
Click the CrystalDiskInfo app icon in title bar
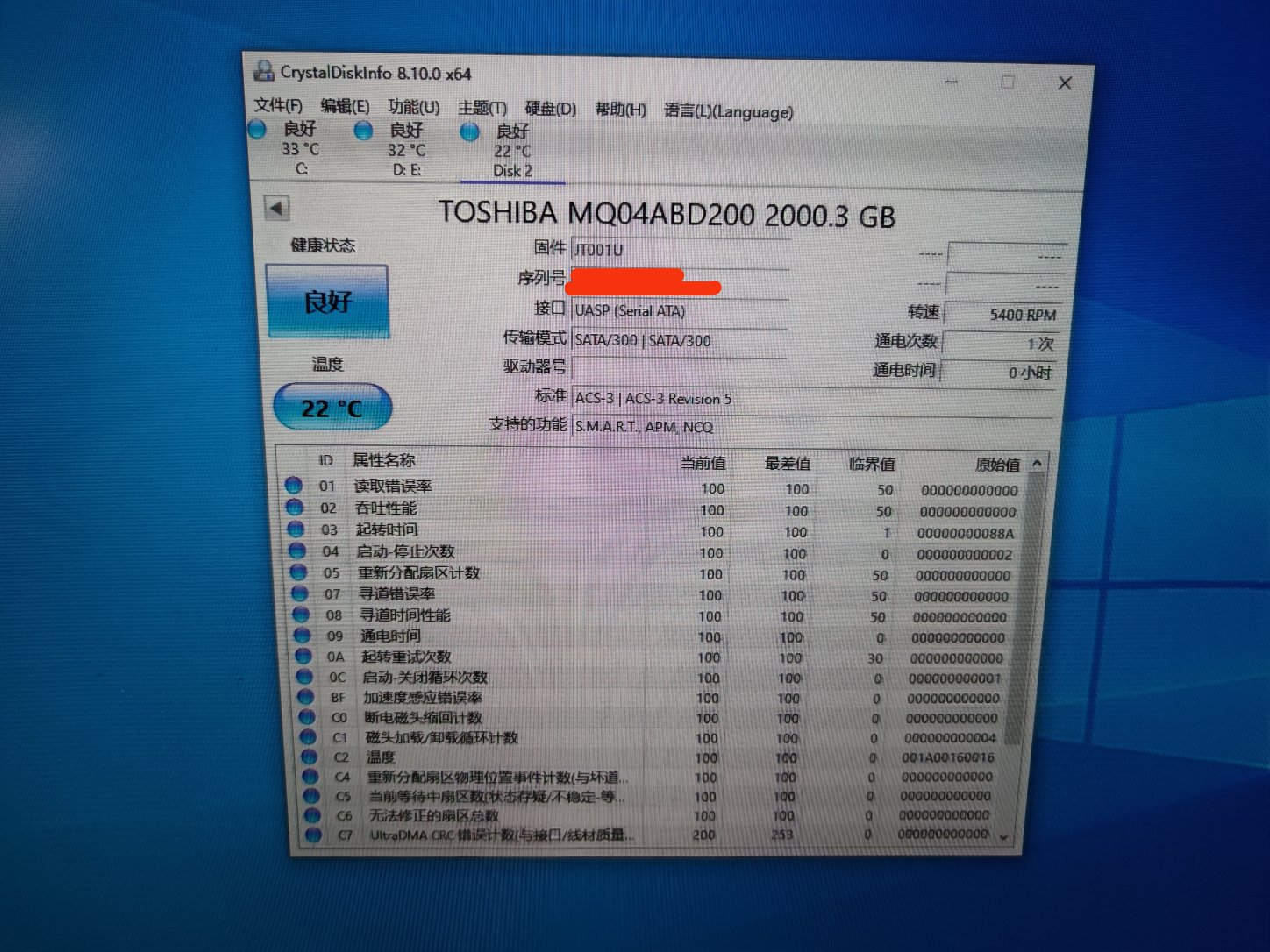click(x=263, y=70)
